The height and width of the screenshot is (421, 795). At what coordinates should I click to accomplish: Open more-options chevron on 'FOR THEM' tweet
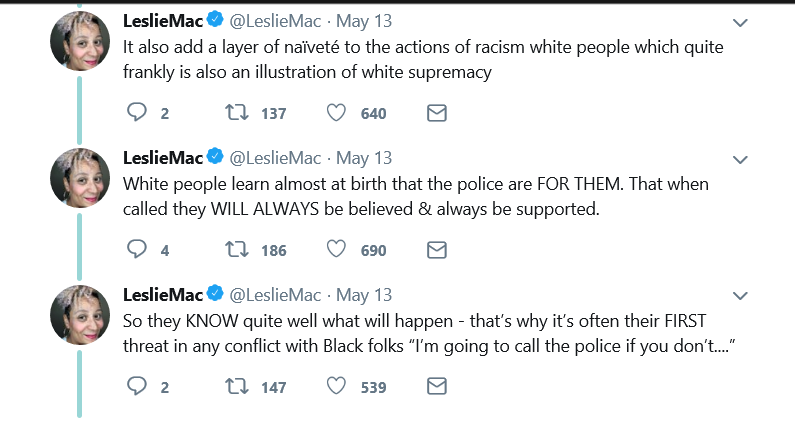pyautogui.click(x=740, y=159)
